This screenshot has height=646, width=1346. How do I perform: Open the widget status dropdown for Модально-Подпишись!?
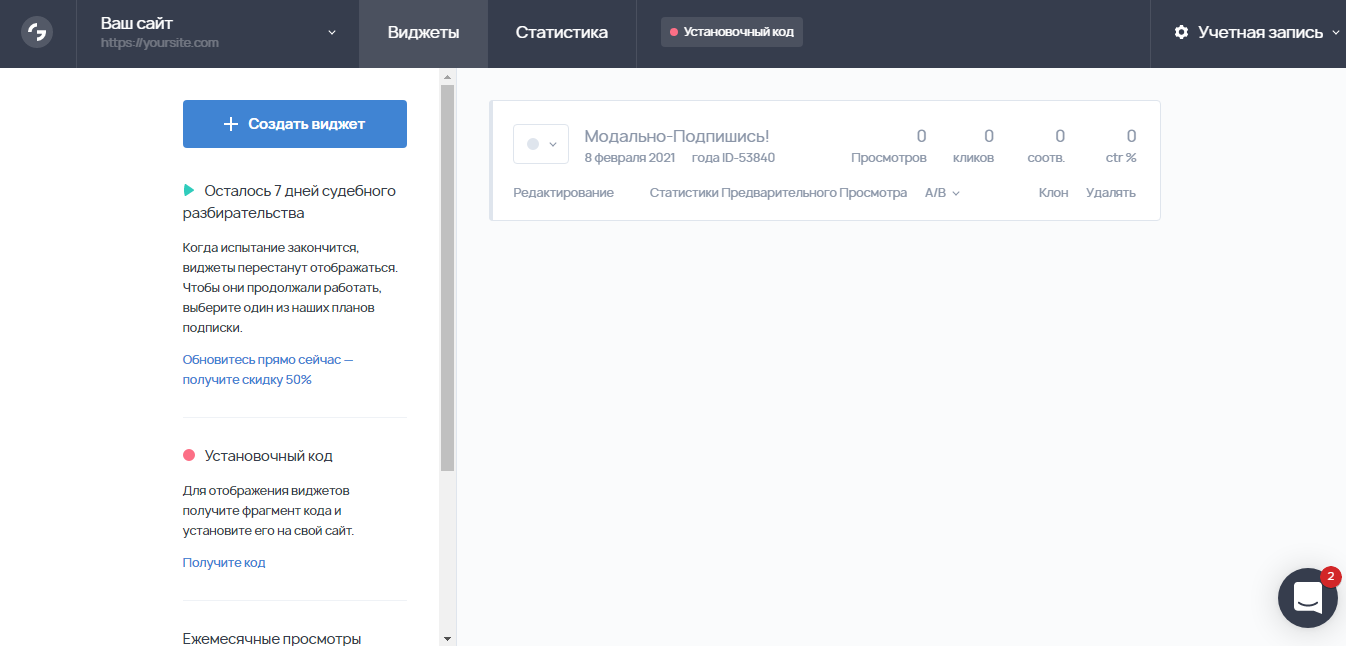(541, 144)
